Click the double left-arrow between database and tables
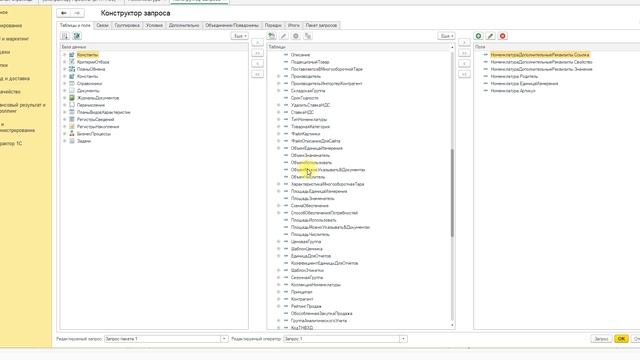640x360 pixels. click(258, 74)
